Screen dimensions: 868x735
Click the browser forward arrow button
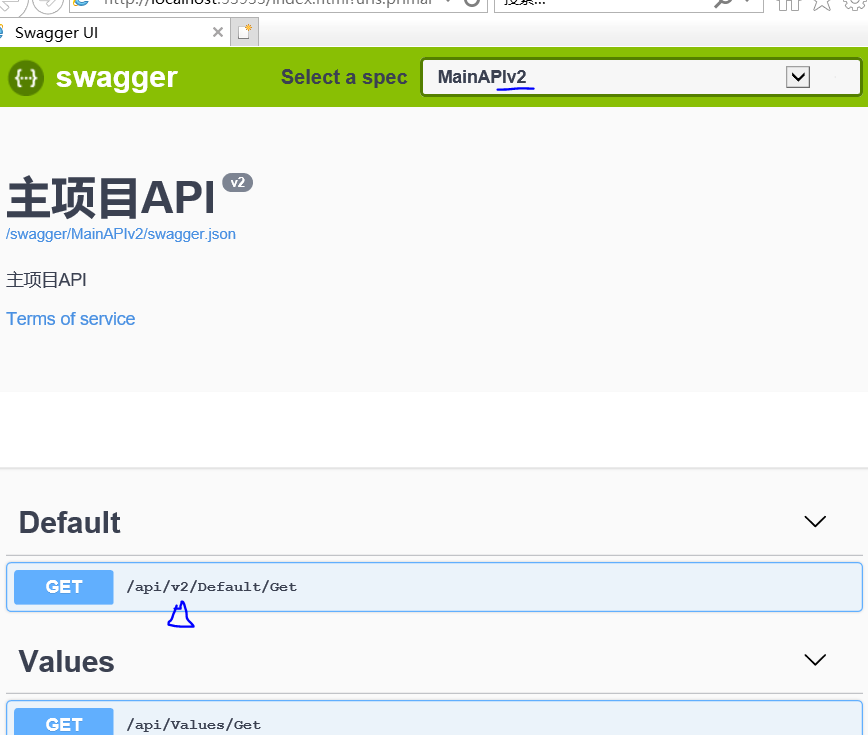[x=48, y=4]
